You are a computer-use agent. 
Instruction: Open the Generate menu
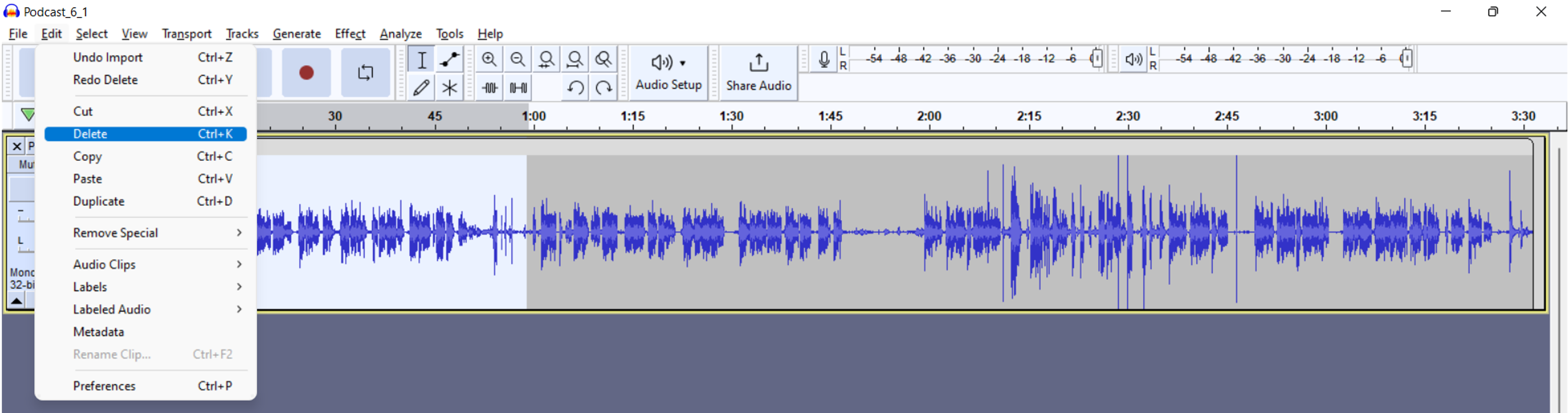[x=297, y=34]
